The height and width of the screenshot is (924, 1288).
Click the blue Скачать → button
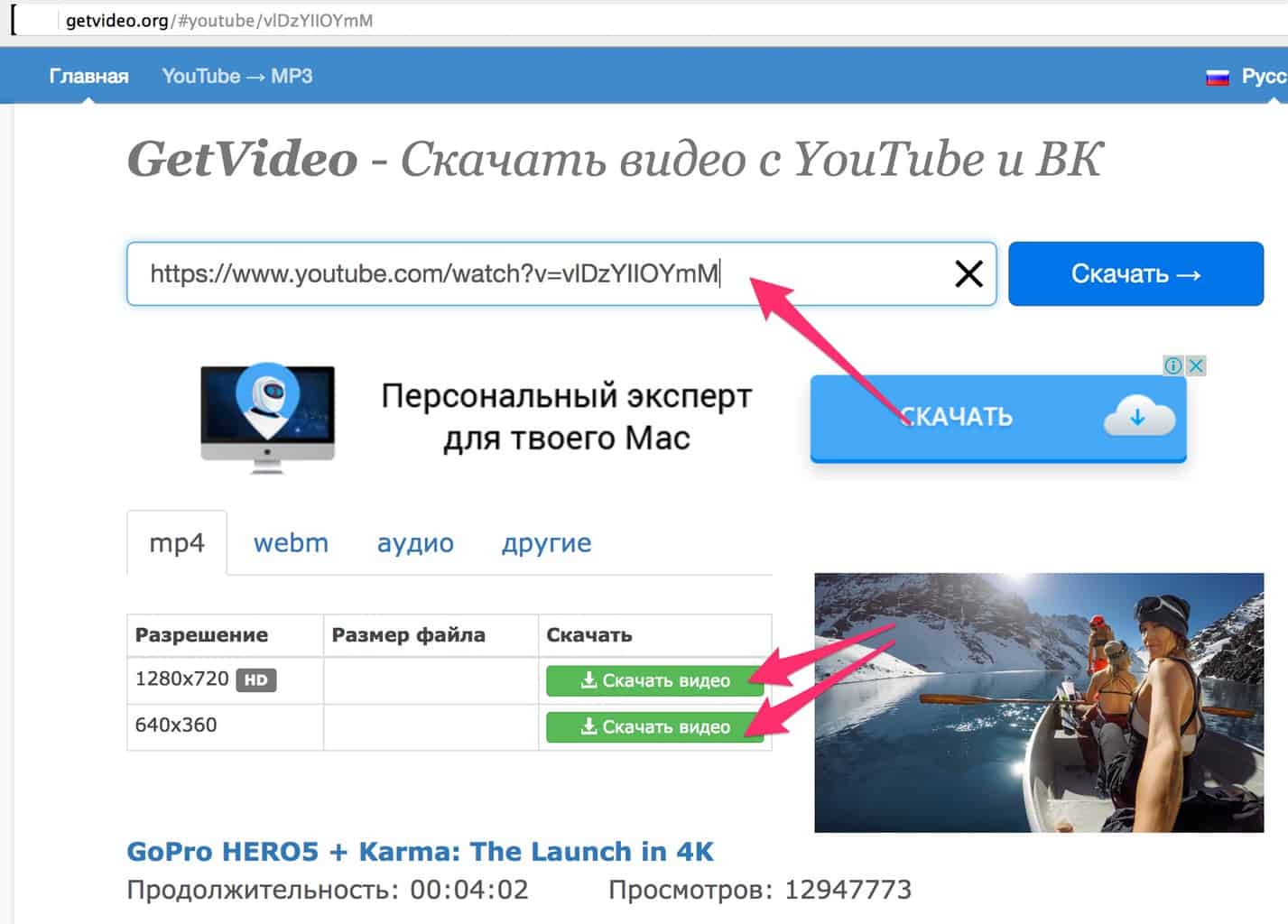[x=1135, y=273]
